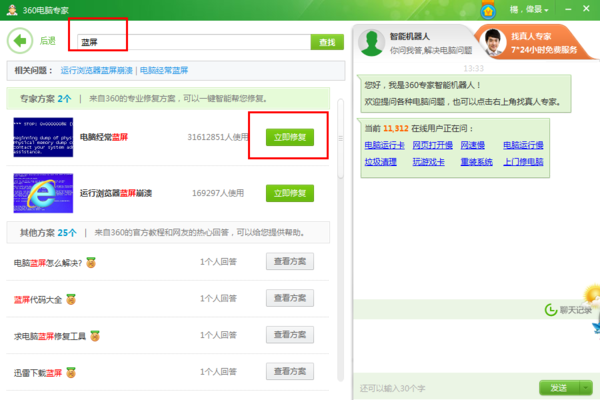This screenshot has height=400, width=600.
Task: Click the 重装系统 quick link
Action: tap(476, 162)
